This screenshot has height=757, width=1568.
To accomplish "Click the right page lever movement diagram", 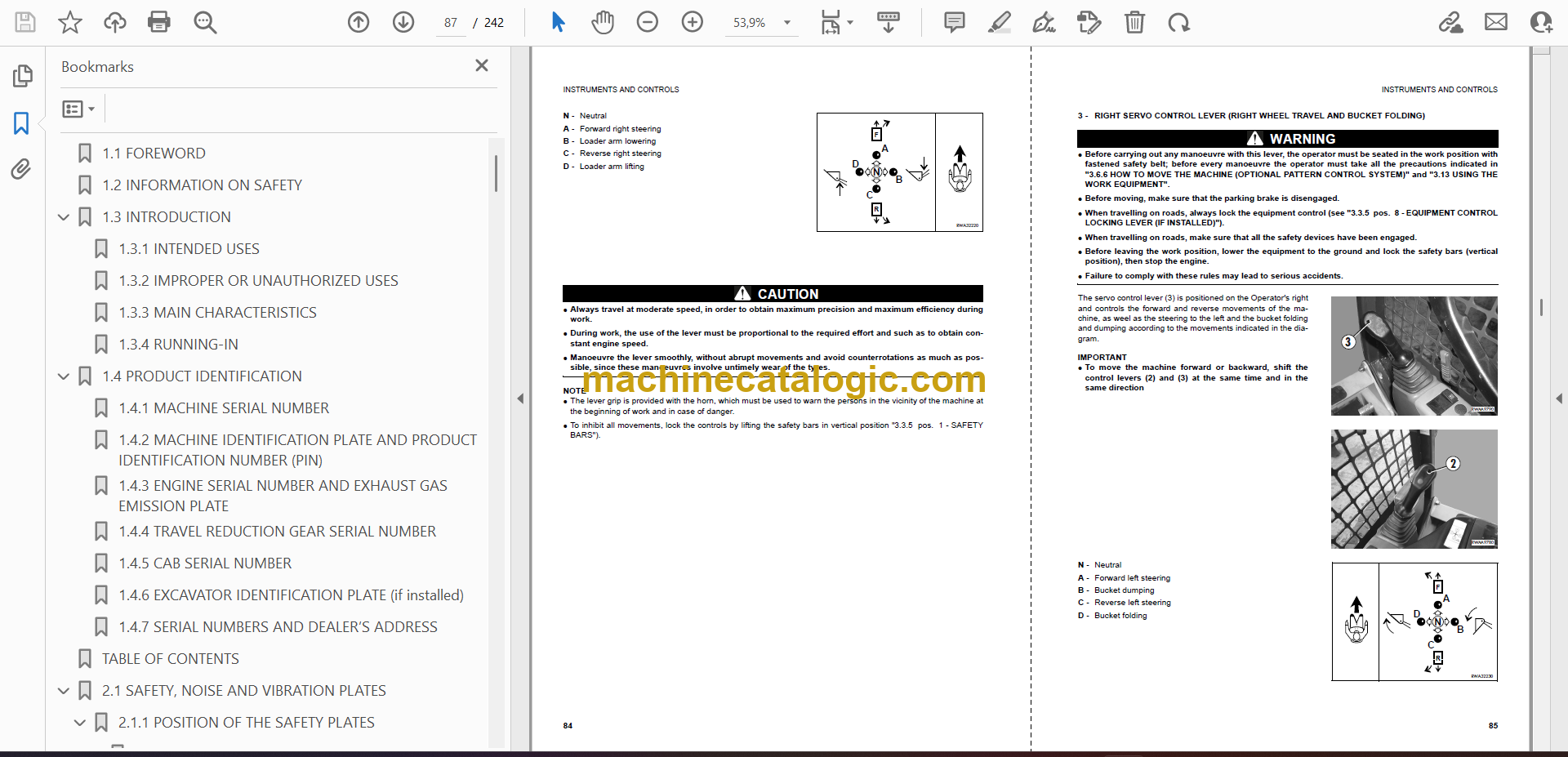I will (1414, 621).
